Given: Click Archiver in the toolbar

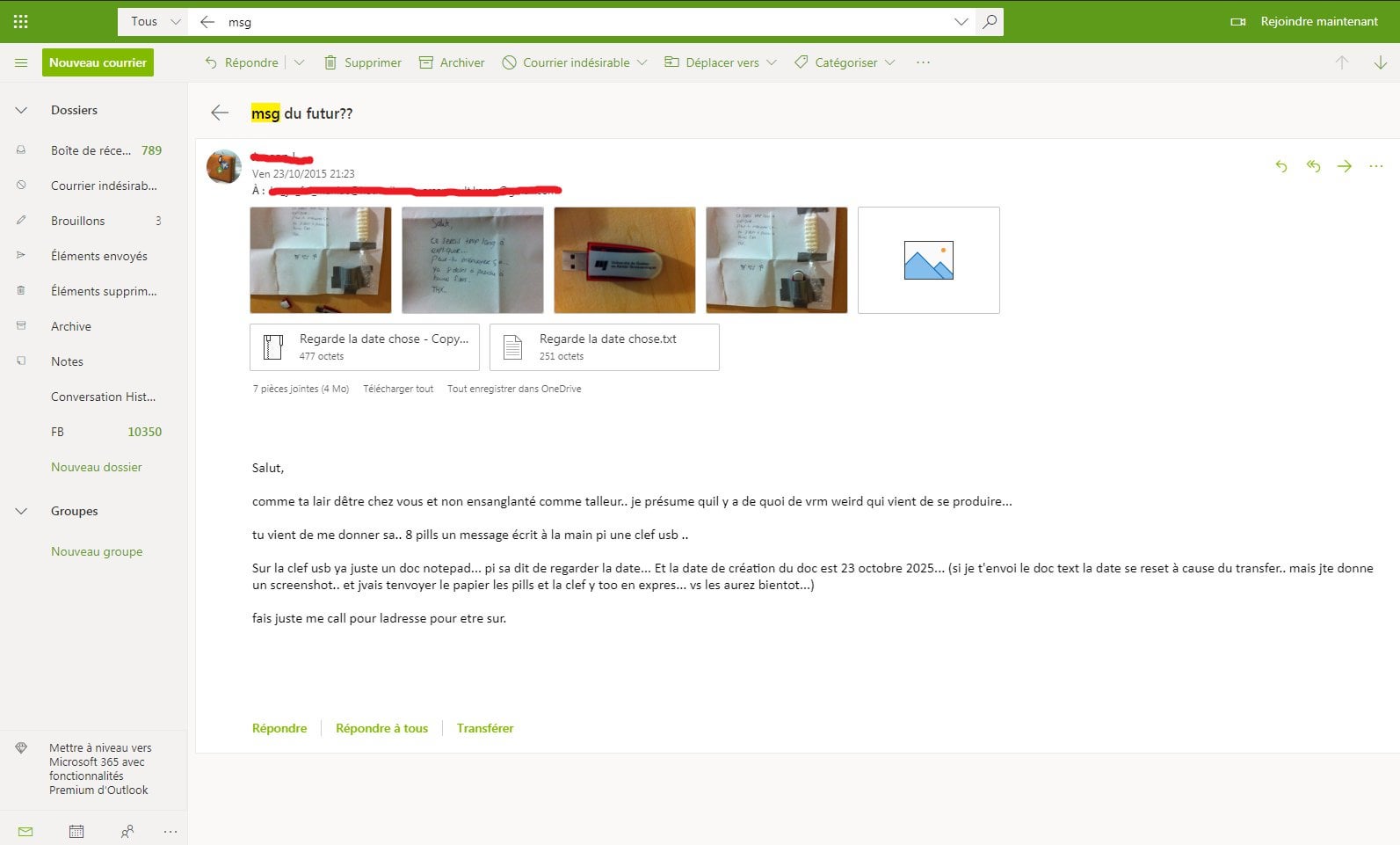Looking at the screenshot, I should tap(452, 62).
